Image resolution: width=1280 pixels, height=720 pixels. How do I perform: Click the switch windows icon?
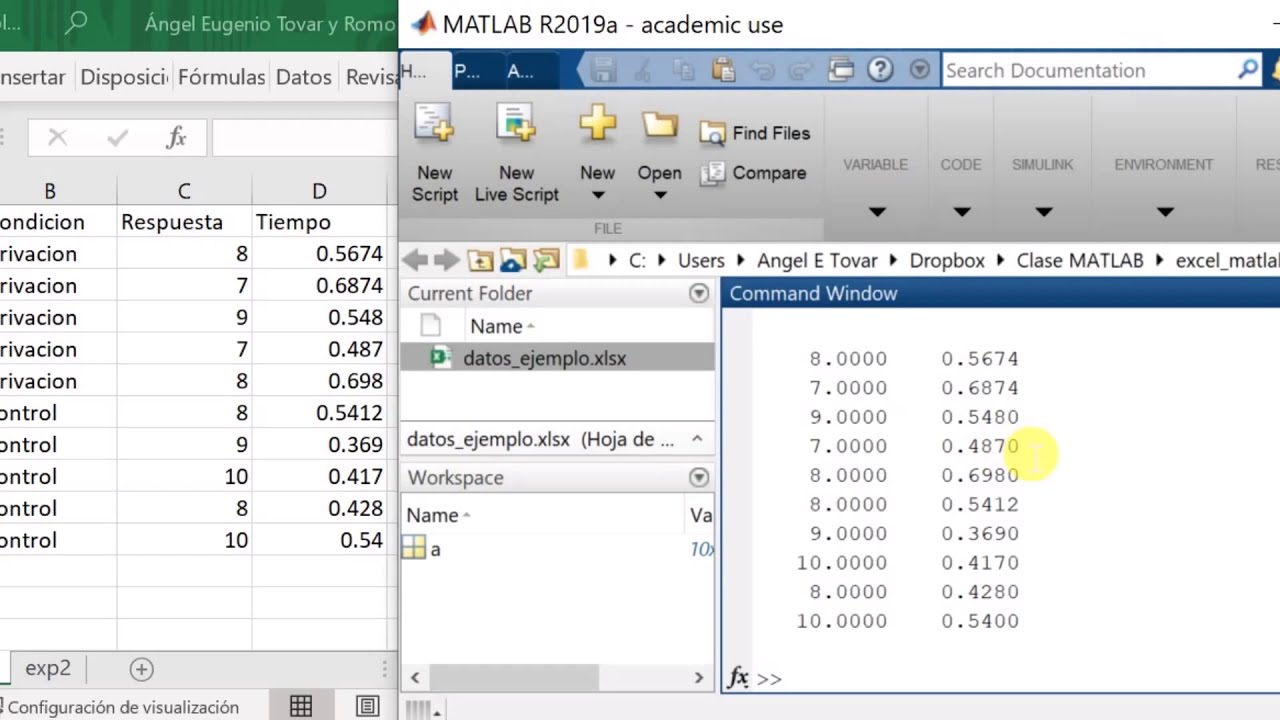pos(841,70)
